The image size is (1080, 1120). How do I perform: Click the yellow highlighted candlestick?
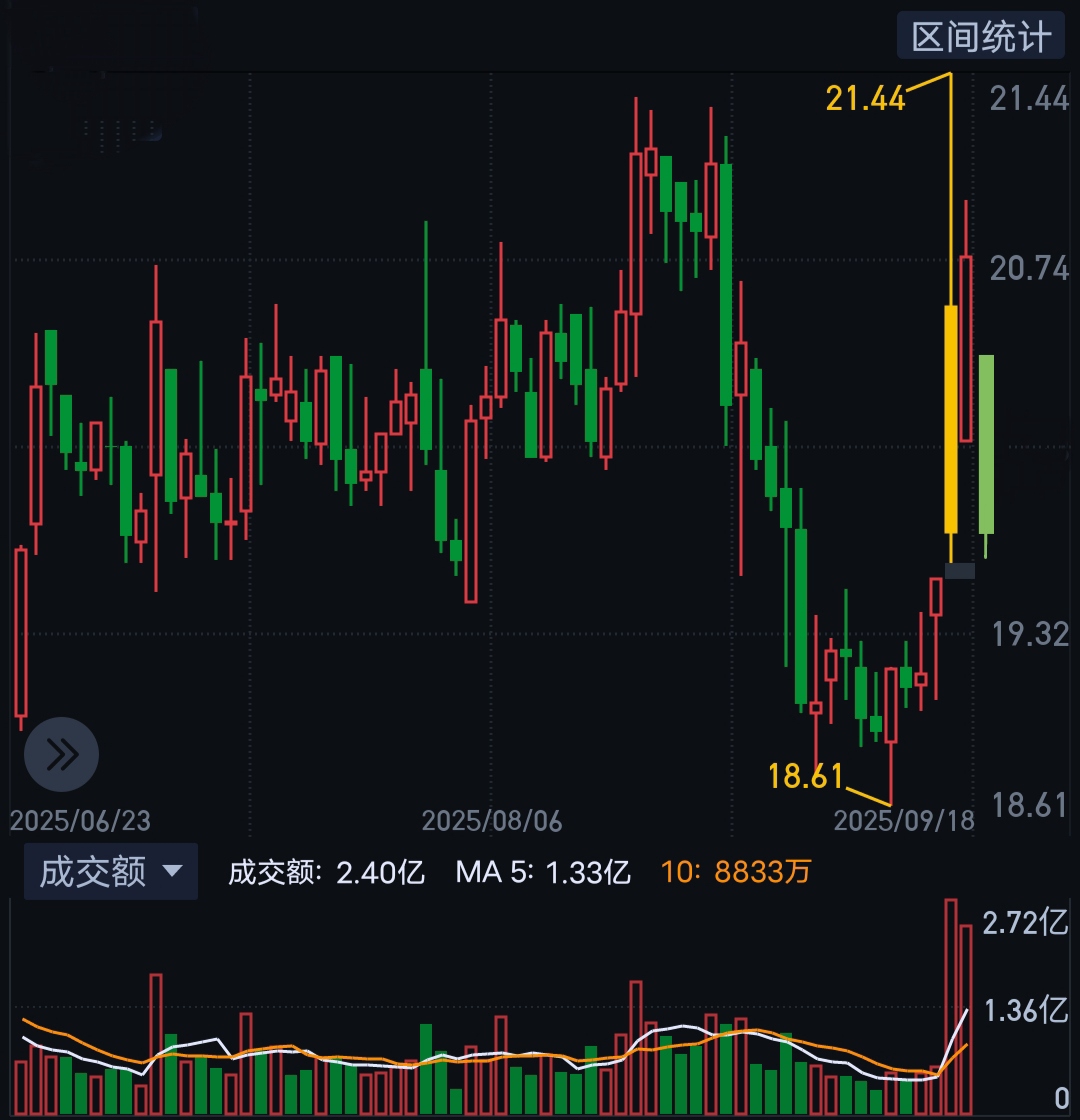951,419
